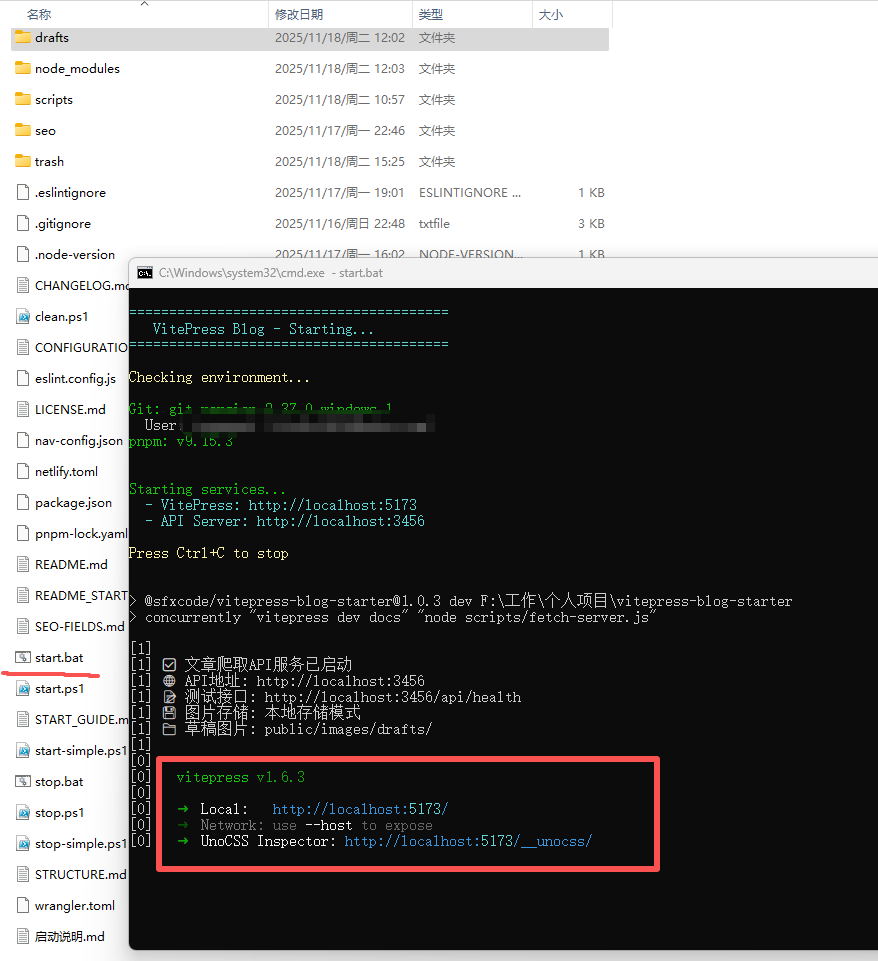Click the start.bat batch file icon
Screen dimensions: 878x961
(x=23, y=657)
